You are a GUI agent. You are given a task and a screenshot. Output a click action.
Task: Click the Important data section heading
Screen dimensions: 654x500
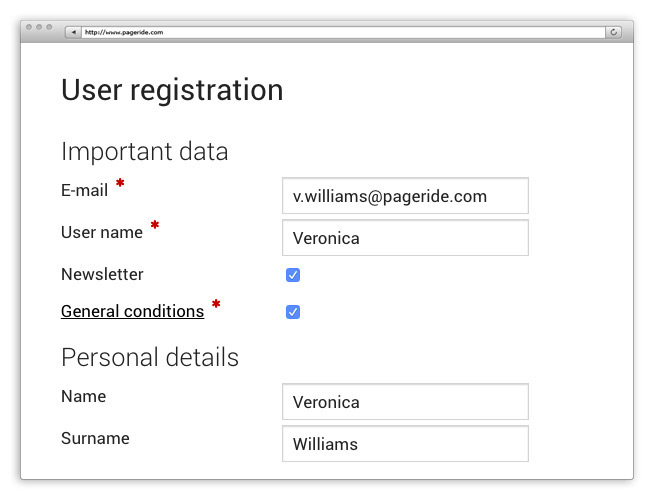click(x=145, y=151)
